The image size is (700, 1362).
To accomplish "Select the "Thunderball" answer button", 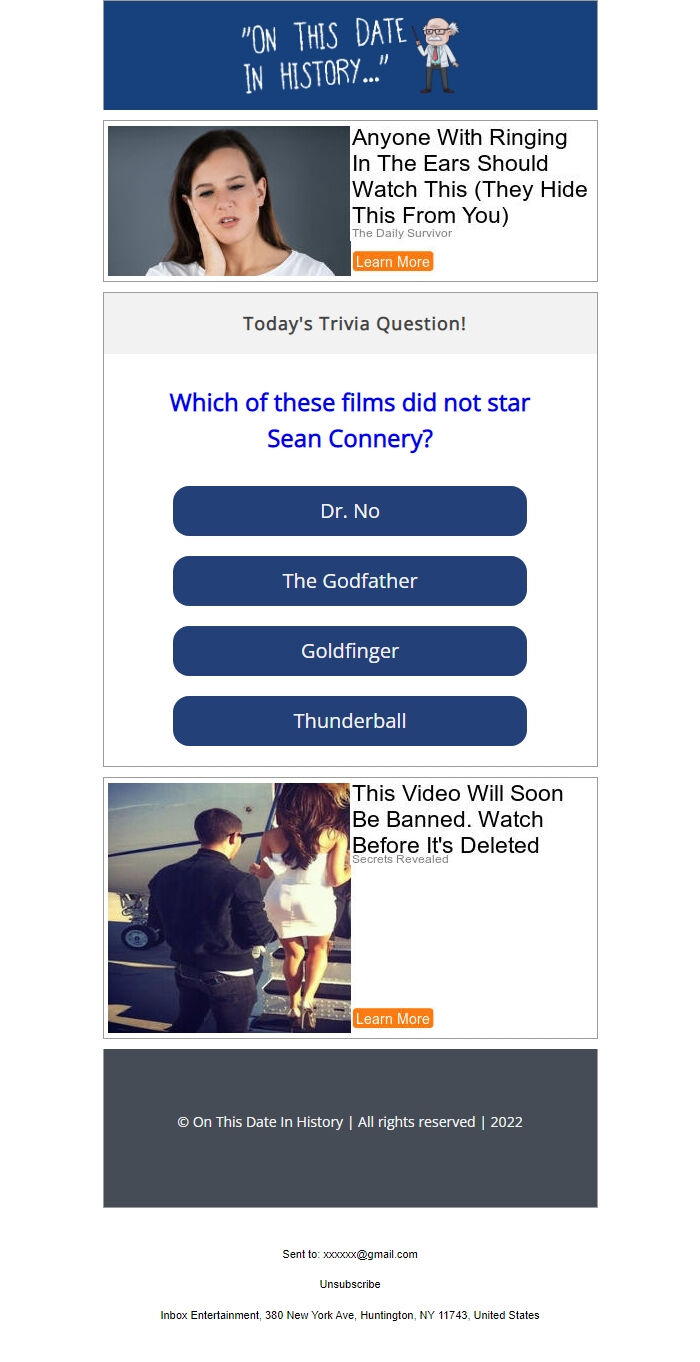I will pyautogui.click(x=350, y=721).
